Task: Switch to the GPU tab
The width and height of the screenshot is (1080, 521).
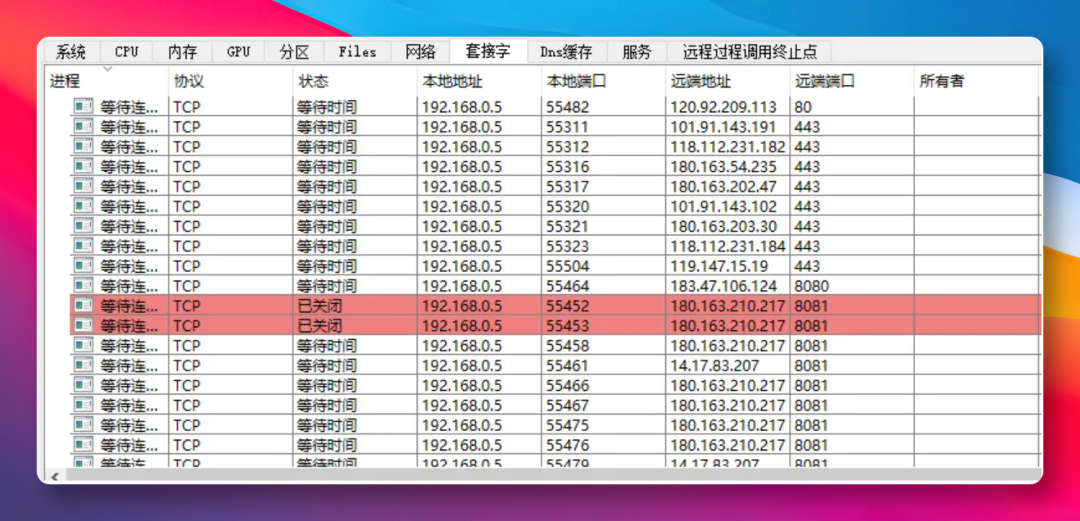Action: pyautogui.click(x=238, y=52)
